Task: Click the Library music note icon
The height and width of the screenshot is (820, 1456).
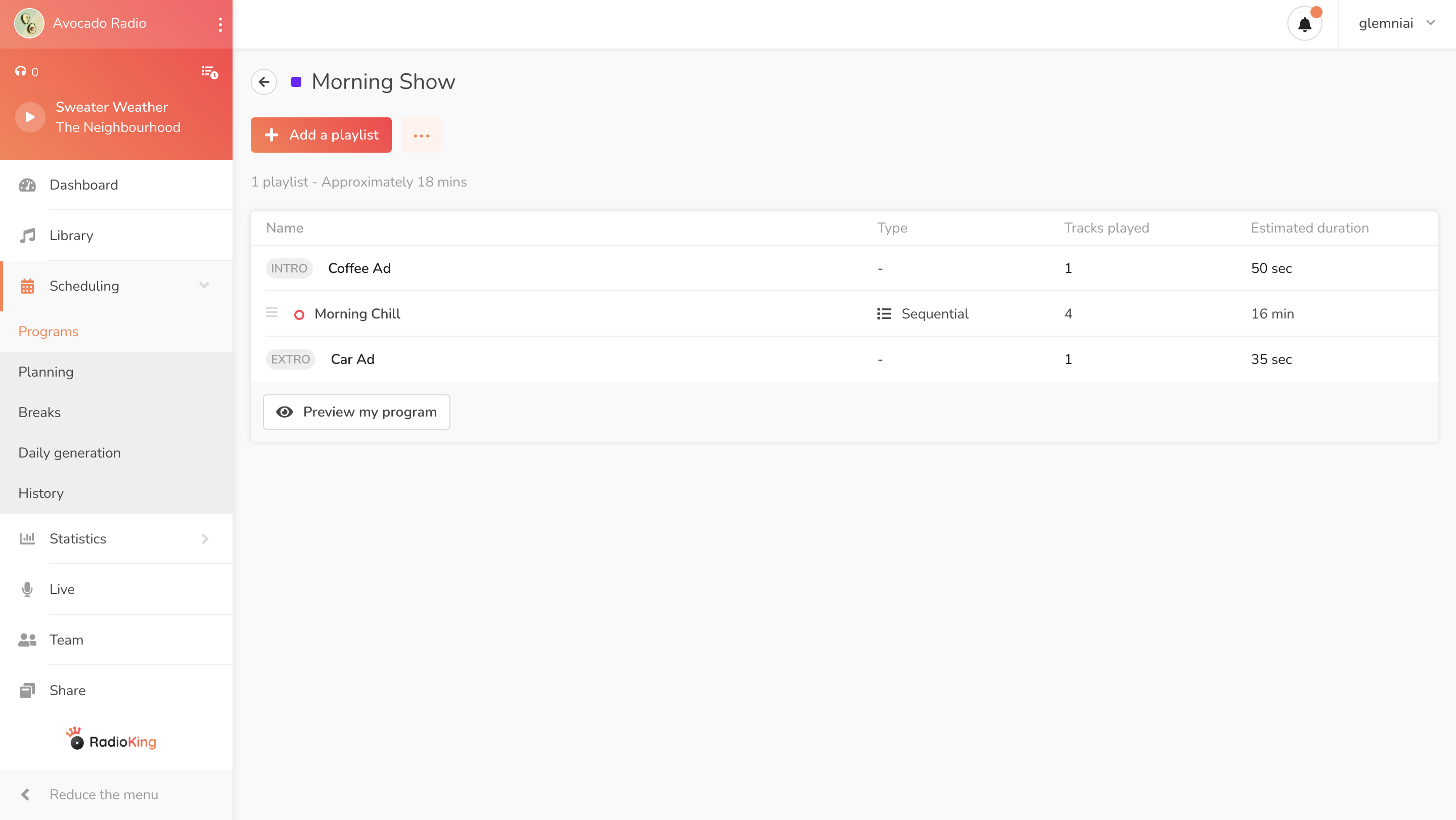Action: point(27,235)
